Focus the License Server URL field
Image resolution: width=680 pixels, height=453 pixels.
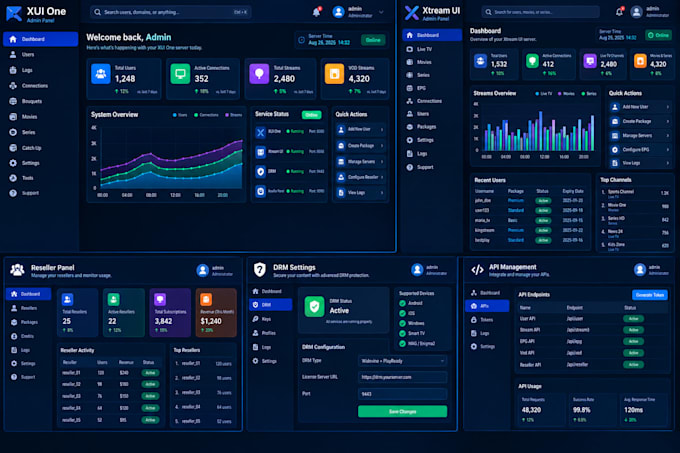coord(402,377)
